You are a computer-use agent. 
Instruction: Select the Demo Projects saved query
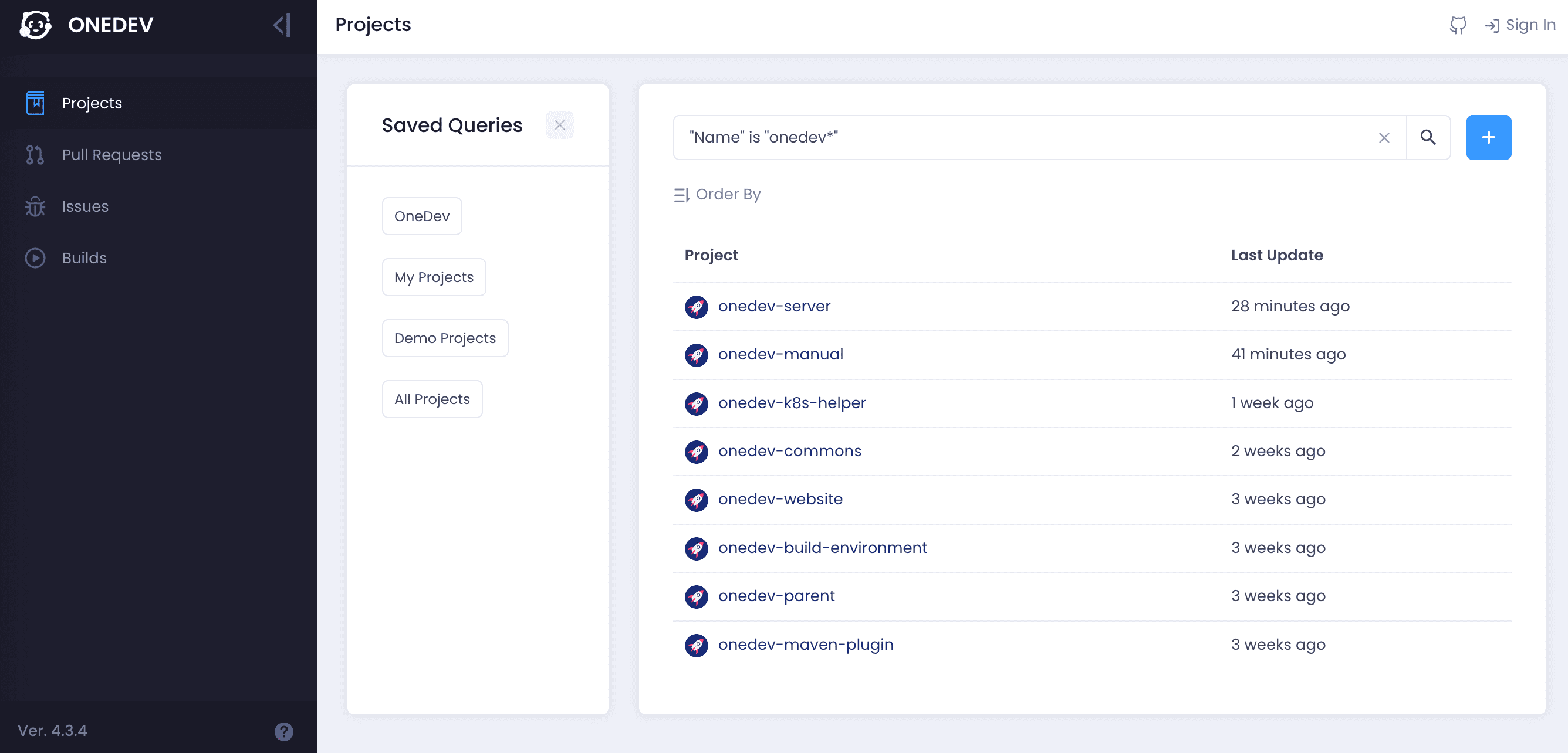444,338
